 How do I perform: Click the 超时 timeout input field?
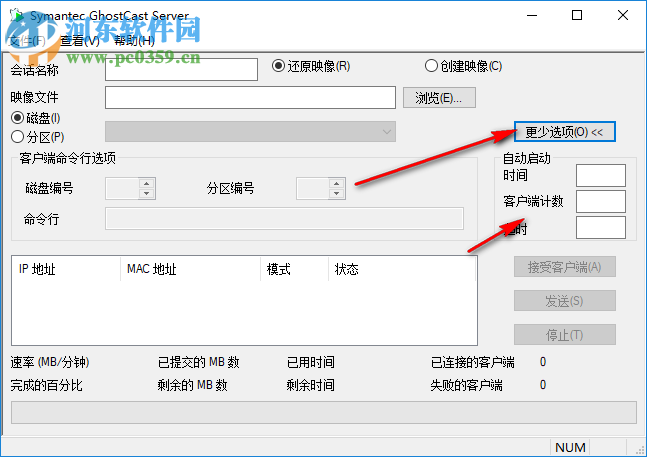[x=601, y=227]
